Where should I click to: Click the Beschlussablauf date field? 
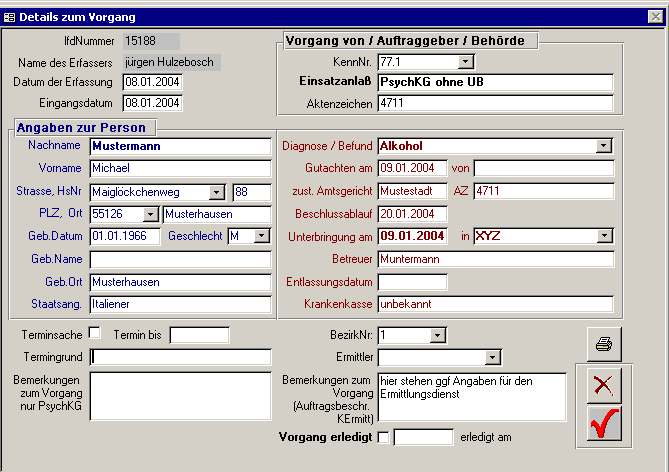coord(413,214)
